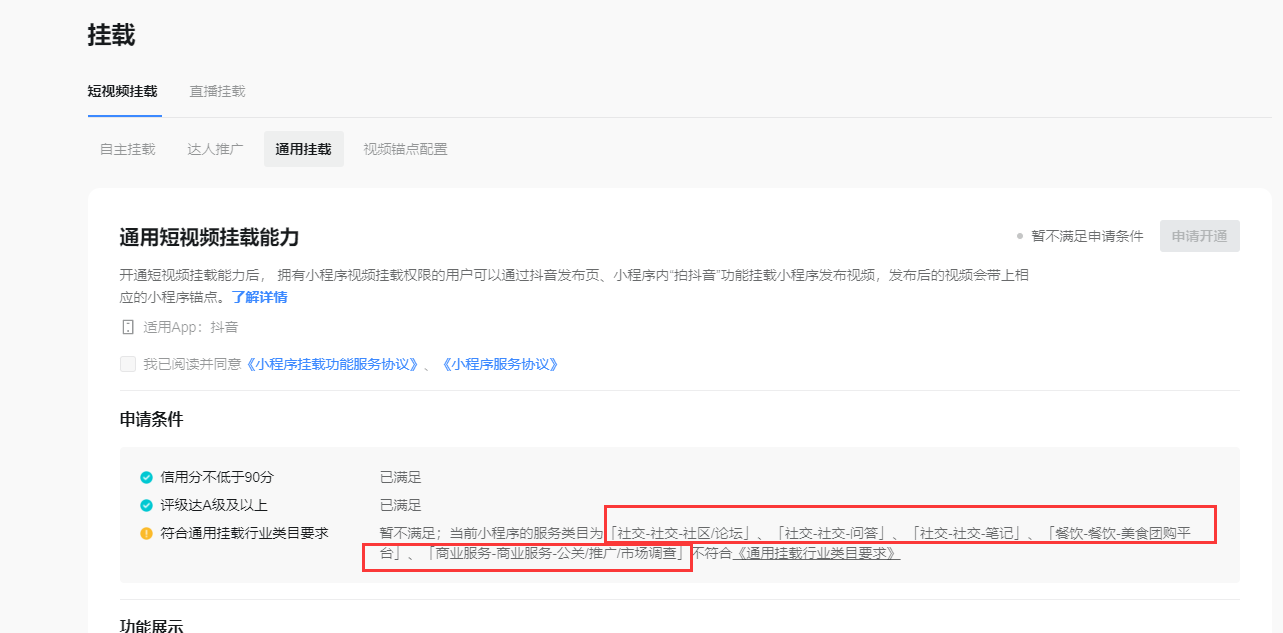This screenshot has height=633, width=1283.
Task: Click the phone icon beside 适用App
Action: [127, 327]
